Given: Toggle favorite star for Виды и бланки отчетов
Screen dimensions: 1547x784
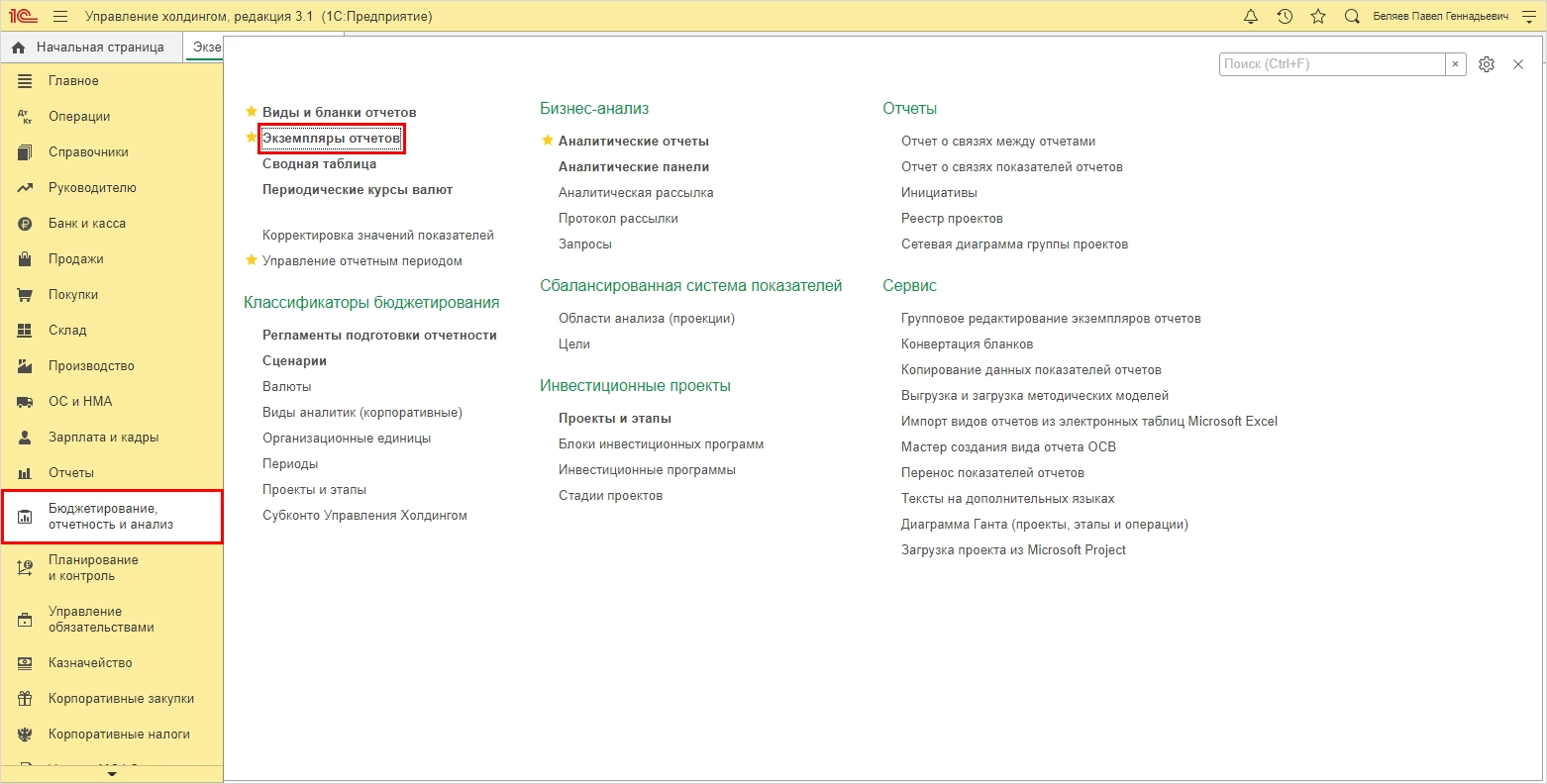Looking at the screenshot, I should pos(252,112).
